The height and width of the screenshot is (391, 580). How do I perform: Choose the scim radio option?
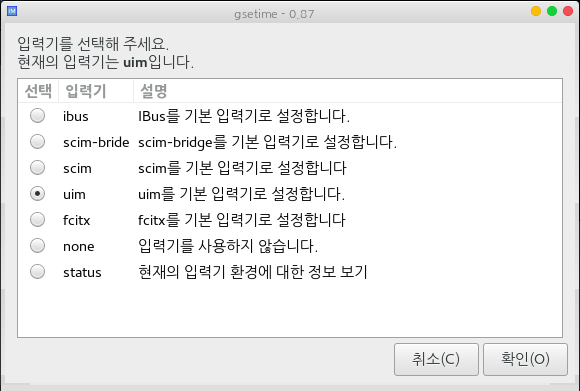tap(37, 168)
